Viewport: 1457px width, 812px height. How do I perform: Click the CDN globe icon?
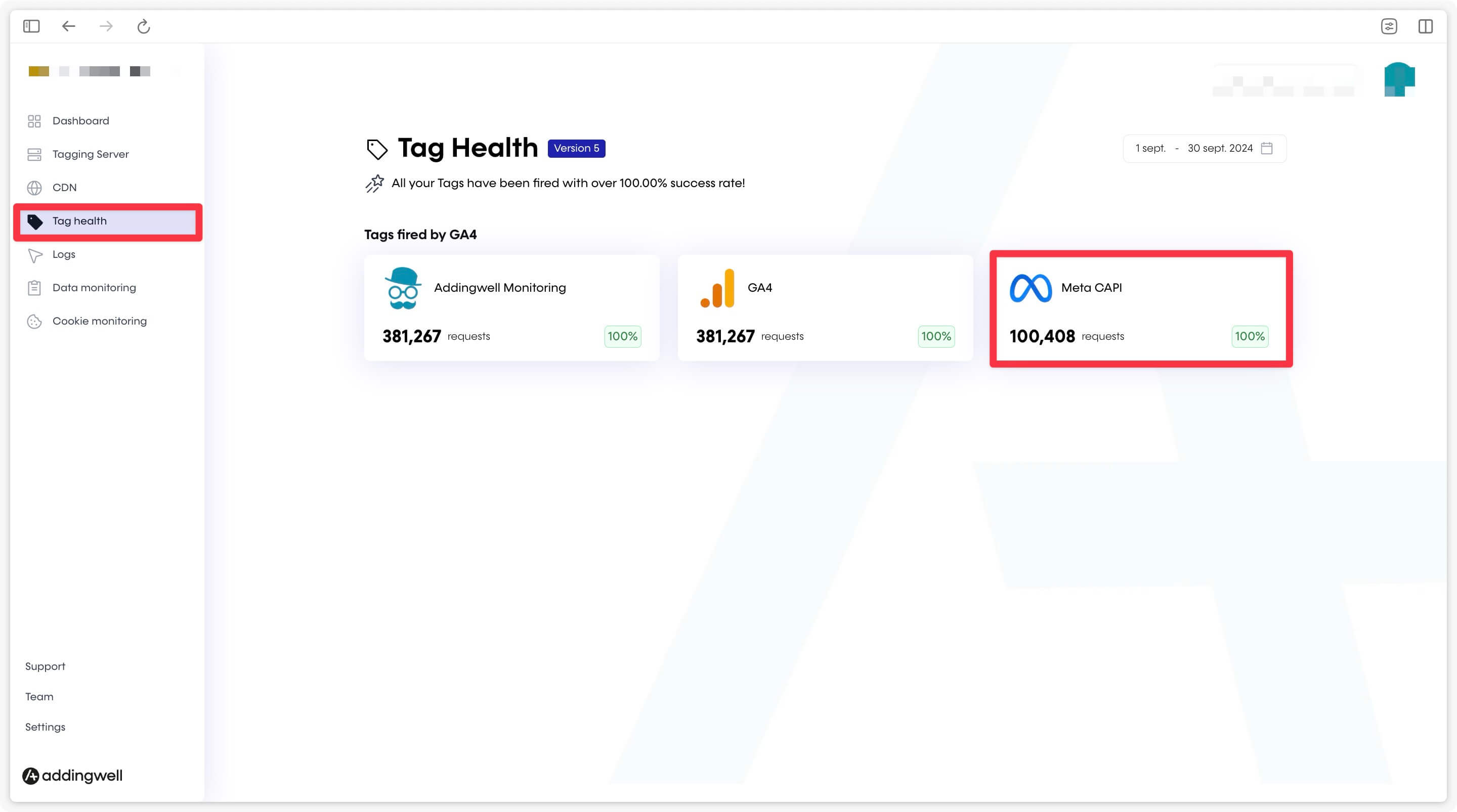tap(34, 188)
